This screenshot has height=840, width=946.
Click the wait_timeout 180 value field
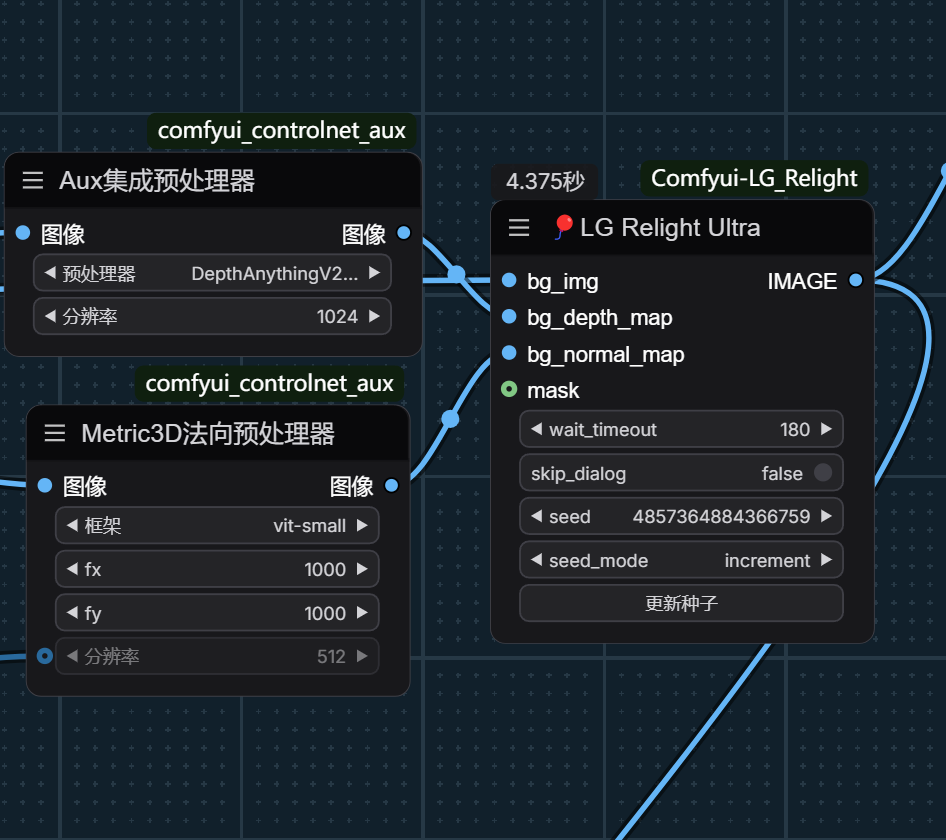point(681,429)
